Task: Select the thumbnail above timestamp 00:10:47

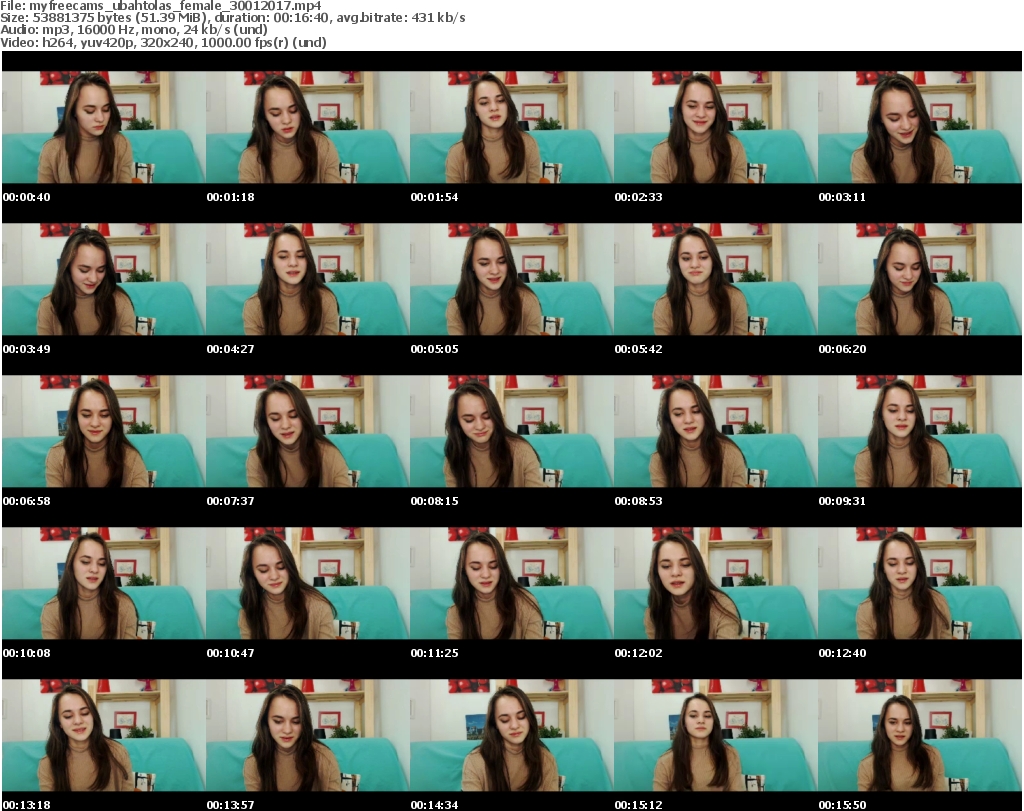Action: point(308,584)
